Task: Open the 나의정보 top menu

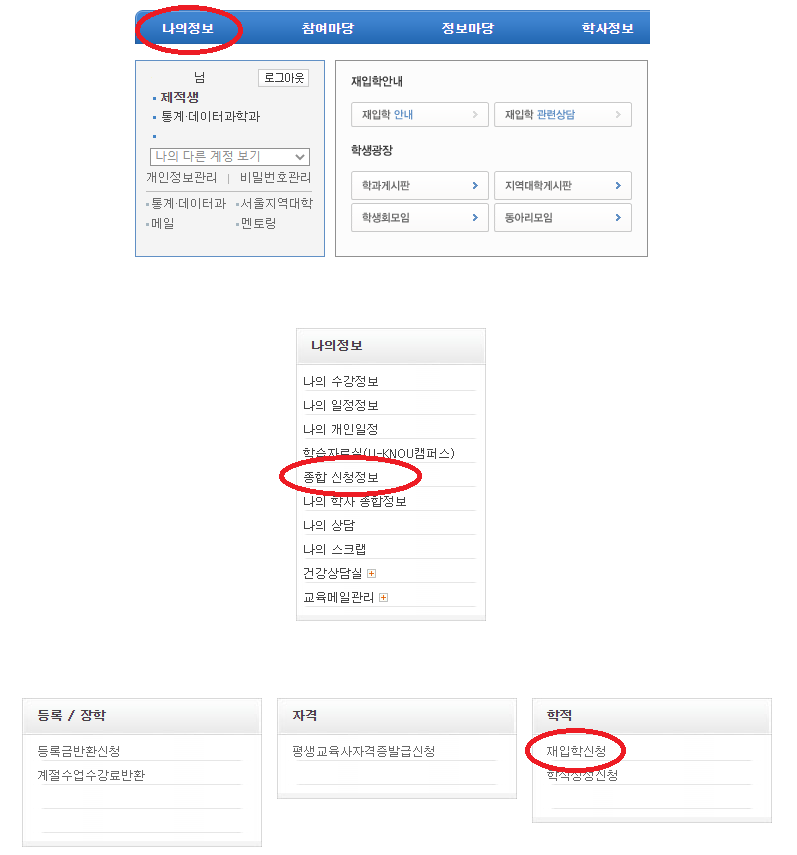Action: 188,28
